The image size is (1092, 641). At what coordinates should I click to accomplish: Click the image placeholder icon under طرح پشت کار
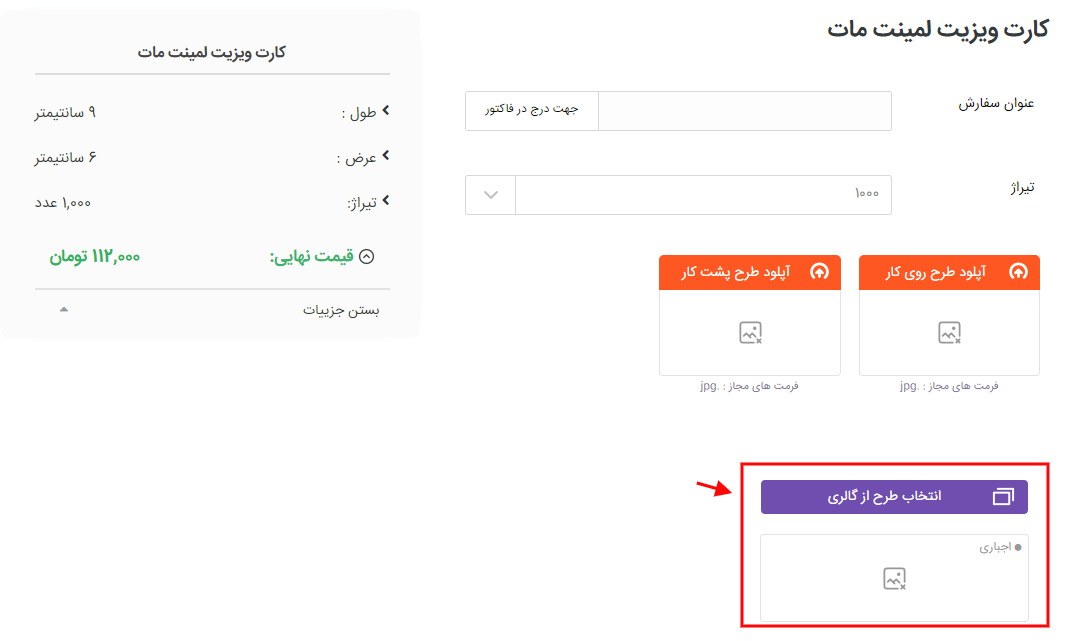tap(750, 332)
